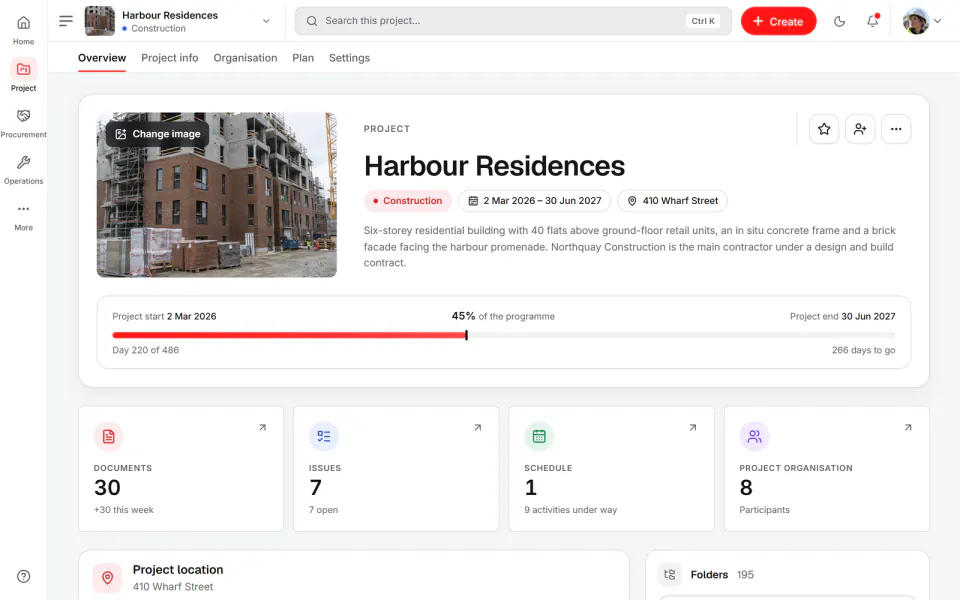Click the Project Organisation people icon
The height and width of the screenshot is (600, 960).
(754, 437)
